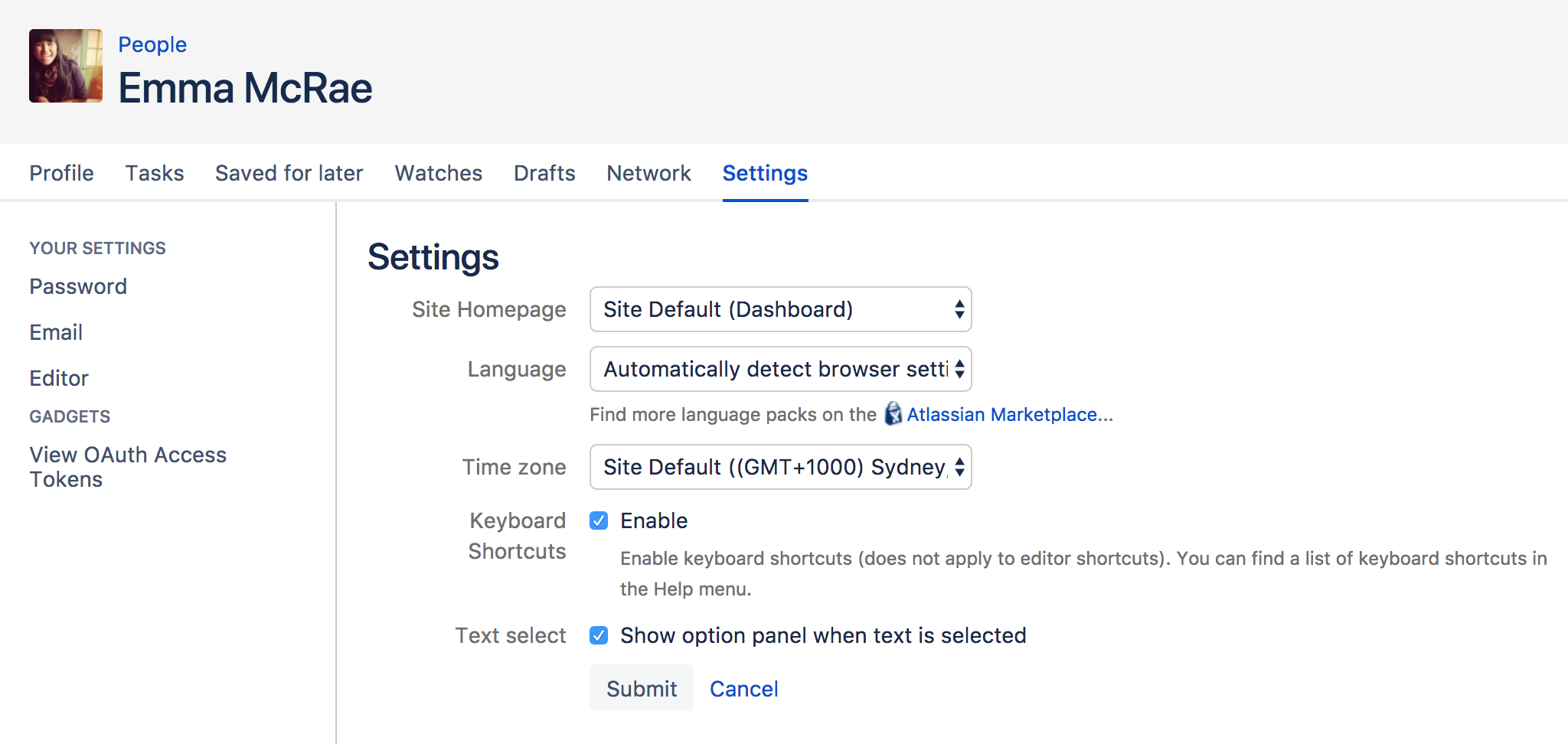The width and height of the screenshot is (1568, 744).
Task: Go to the Saved for later tab
Action: pos(289,173)
